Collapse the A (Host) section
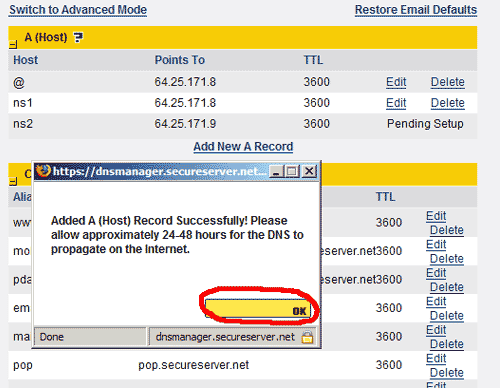This screenshot has height=388, width=500. 13,44
